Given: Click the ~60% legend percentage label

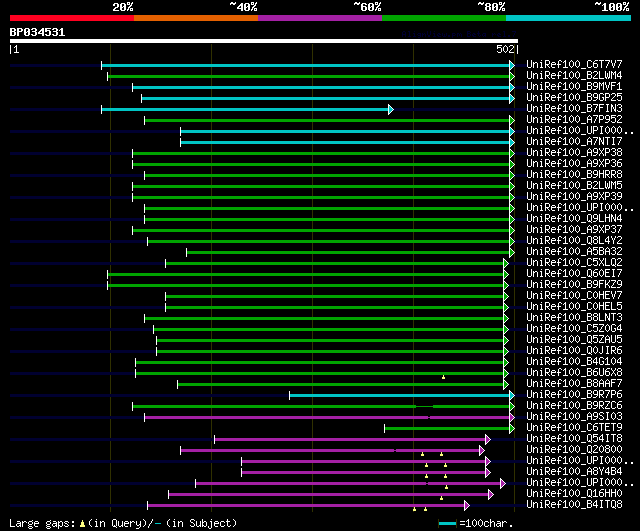Looking at the screenshot, I should pos(367,7).
